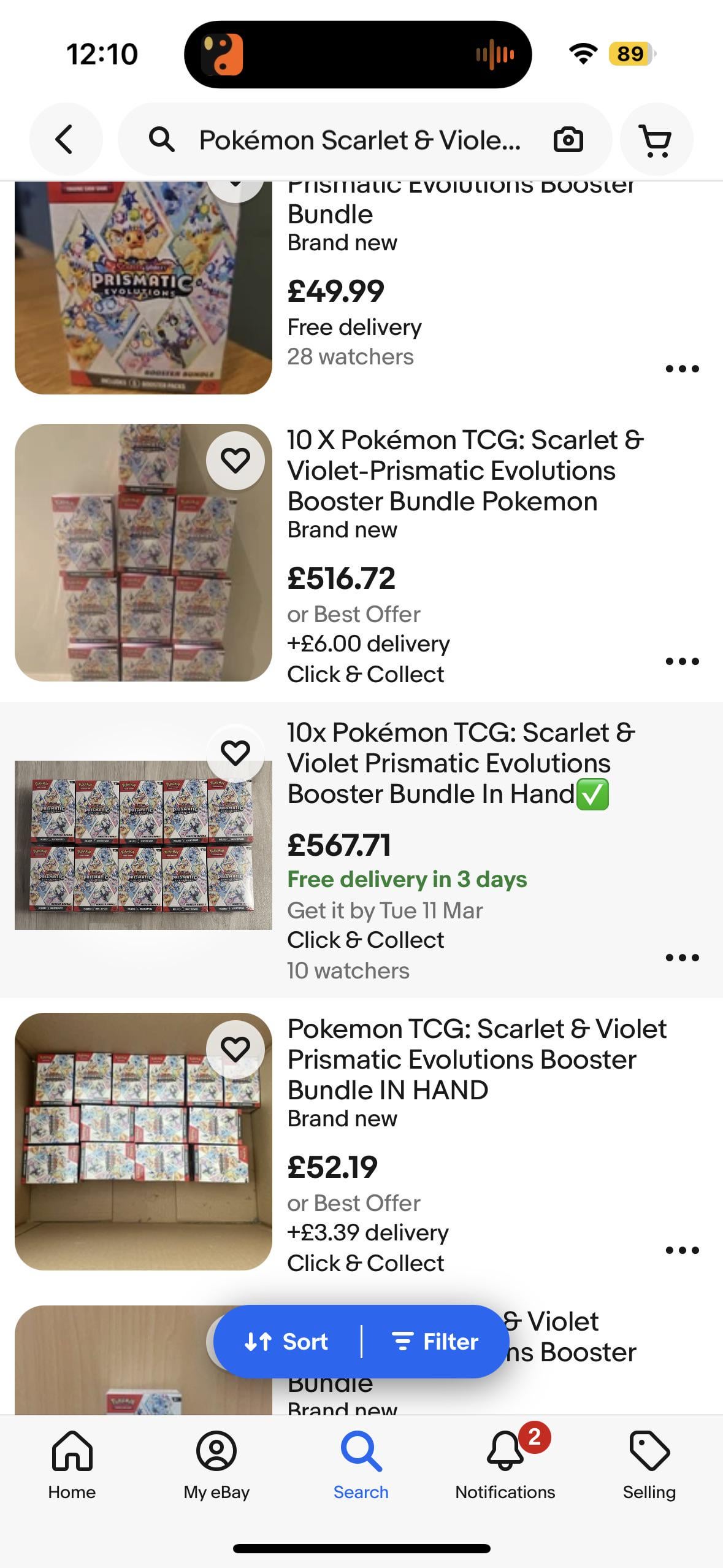Open the shopping cart
723x1568 pixels.
click(x=656, y=139)
